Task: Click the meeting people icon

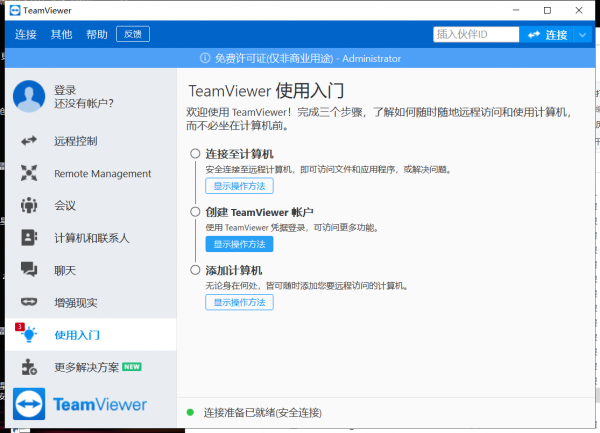Action: [29, 205]
